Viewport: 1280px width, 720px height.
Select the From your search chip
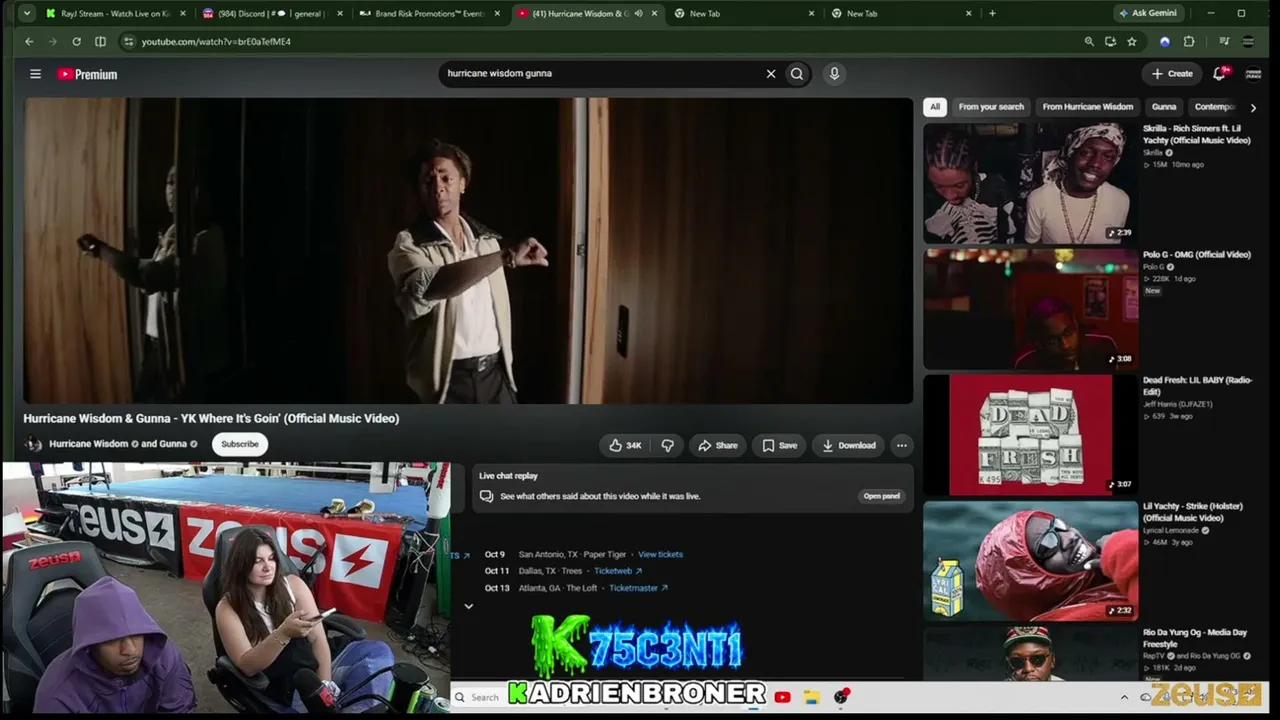tap(991, 107)
